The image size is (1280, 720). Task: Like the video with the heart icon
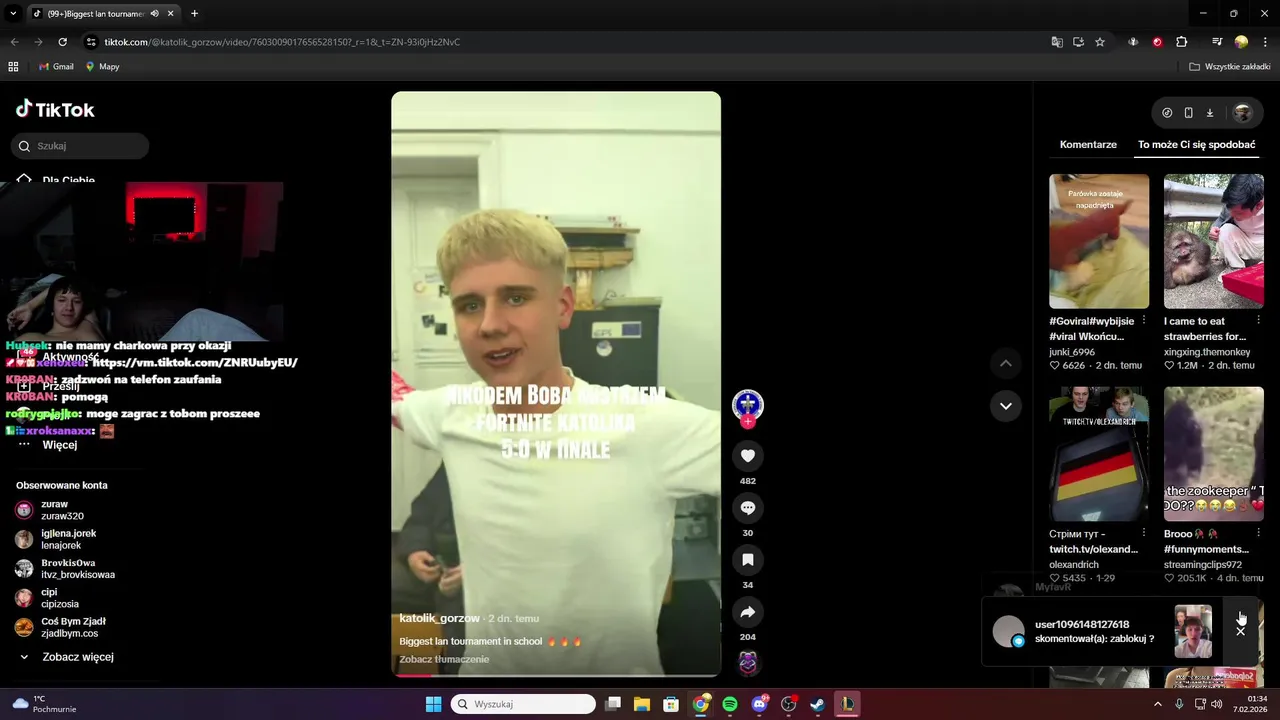(x=747, y=456)
